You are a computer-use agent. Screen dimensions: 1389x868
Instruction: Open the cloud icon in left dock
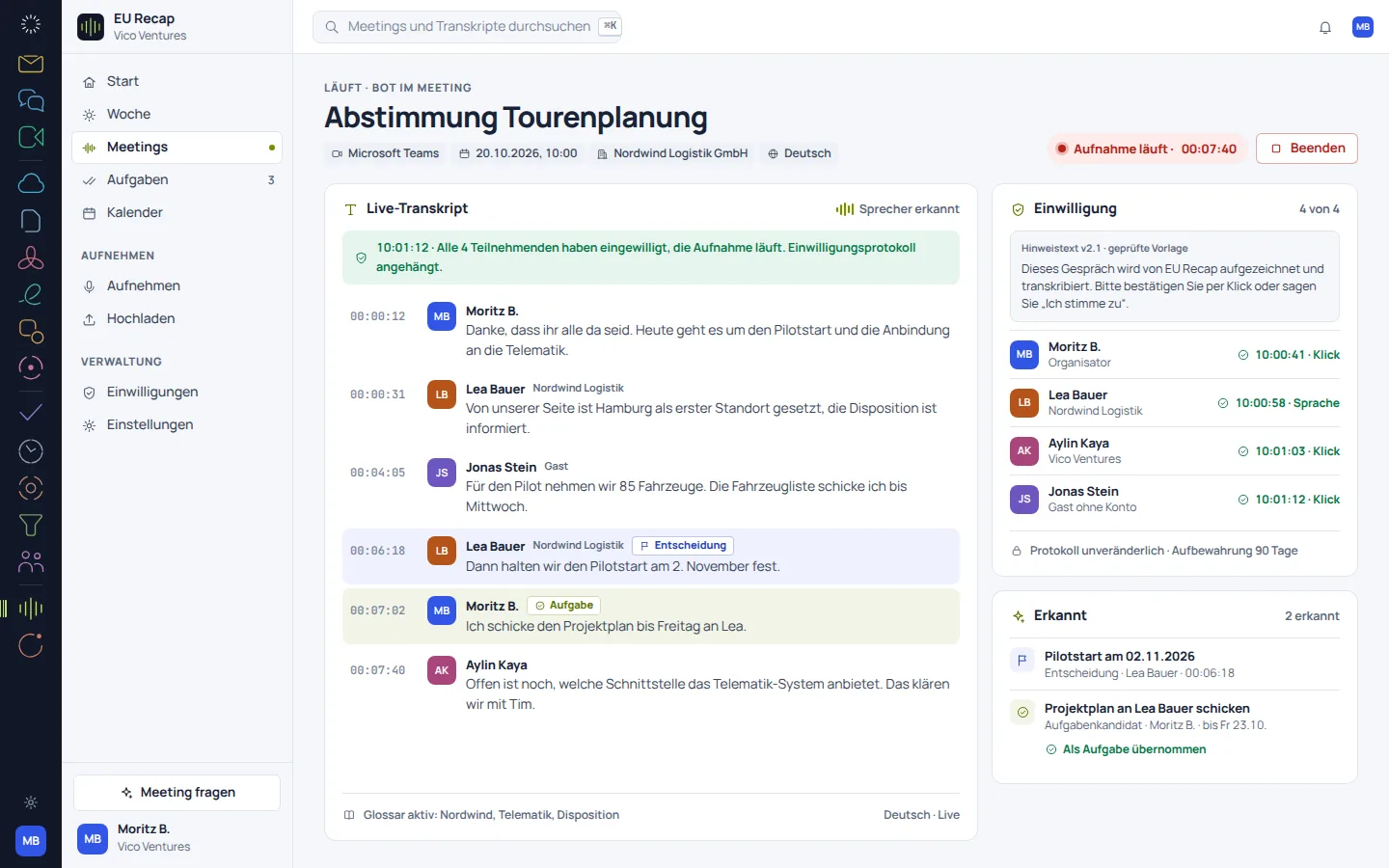[x=31, y=183]
